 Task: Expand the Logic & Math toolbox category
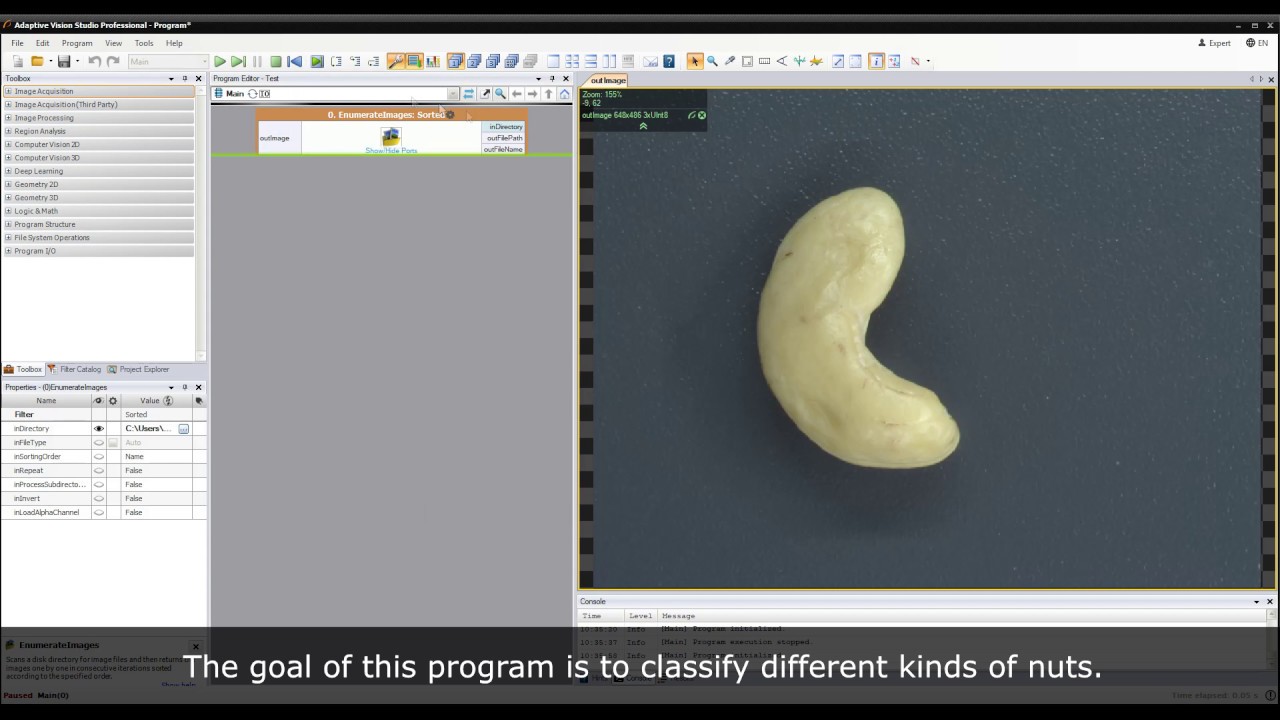[x=9, y=211]
